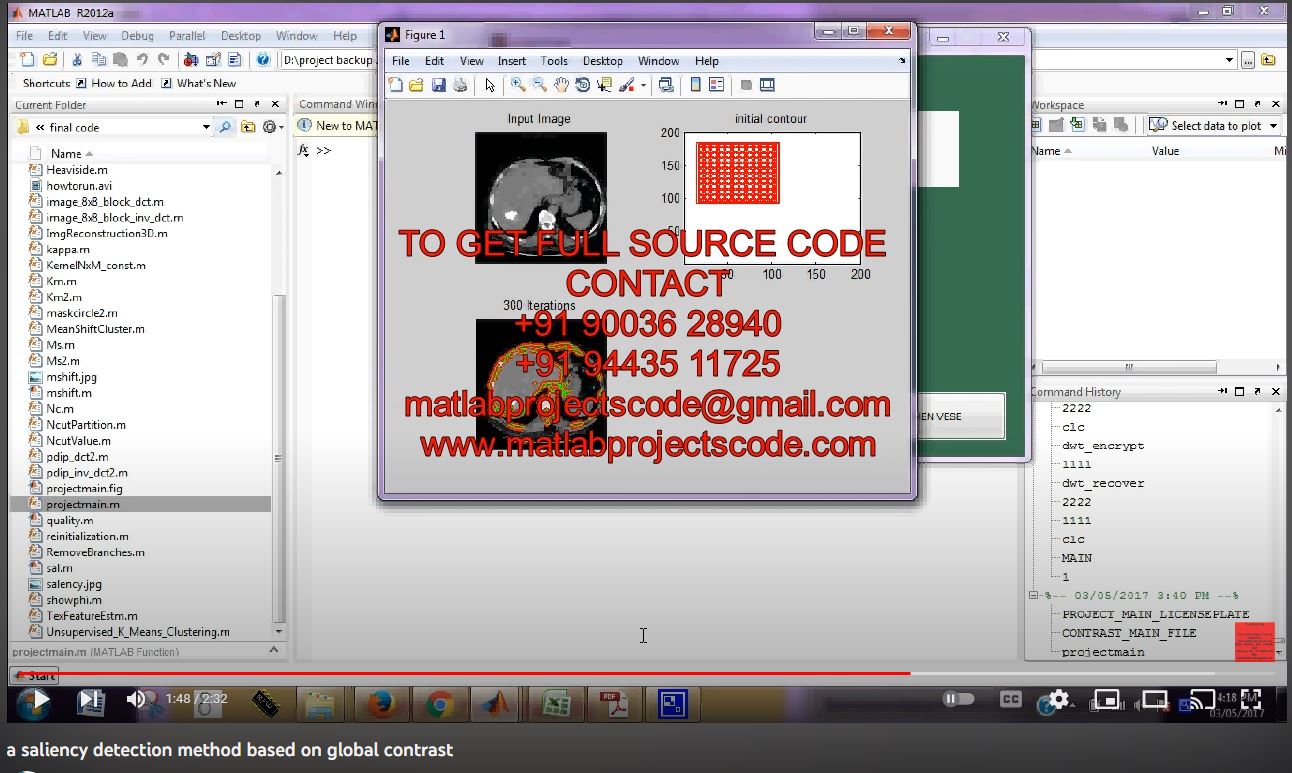Open the Insert menu in Figure 1
The image size is (1292, 773).
[x=511, y=61]
